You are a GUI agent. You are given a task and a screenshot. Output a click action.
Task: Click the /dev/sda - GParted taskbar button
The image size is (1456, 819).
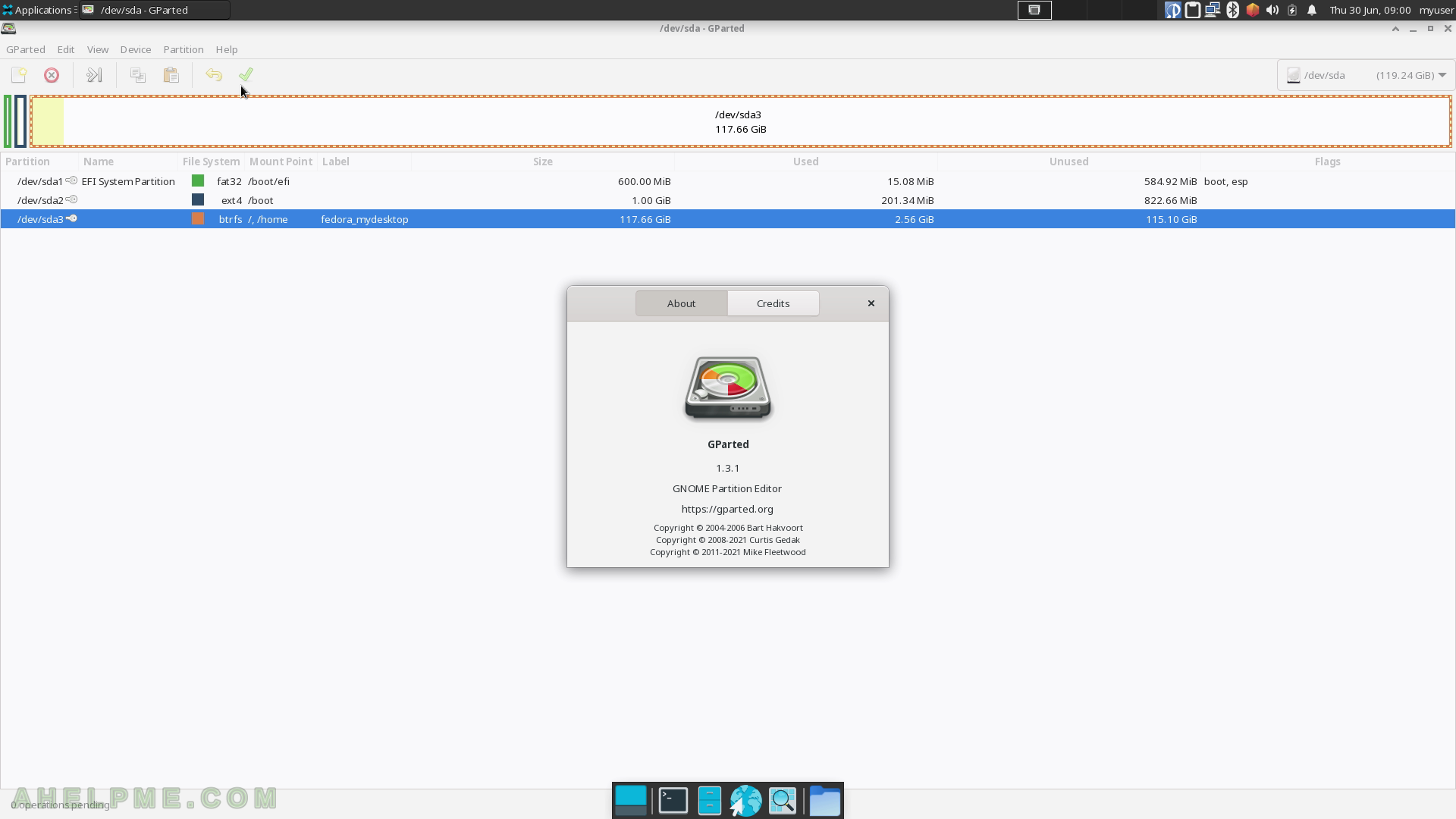coord(154,10)
